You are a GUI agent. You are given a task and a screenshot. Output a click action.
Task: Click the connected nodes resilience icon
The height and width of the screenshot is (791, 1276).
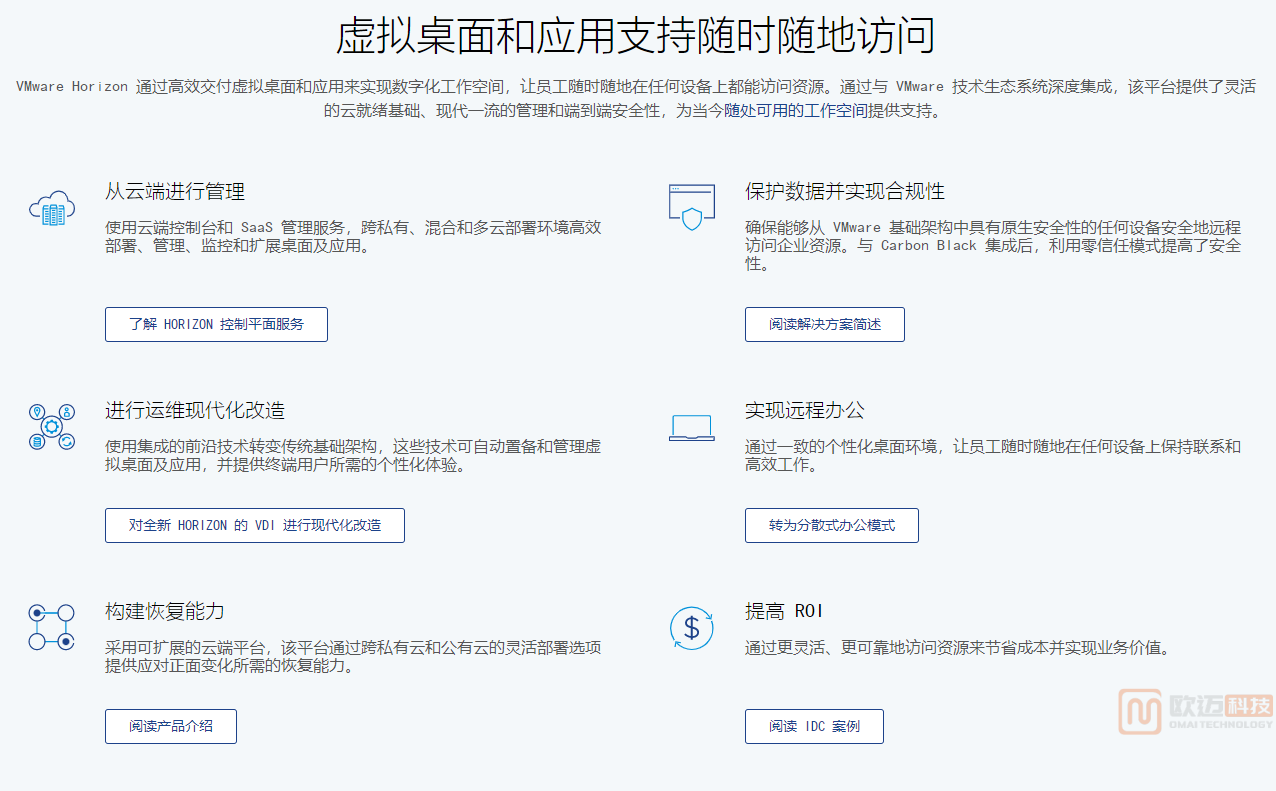click(52, 627)
